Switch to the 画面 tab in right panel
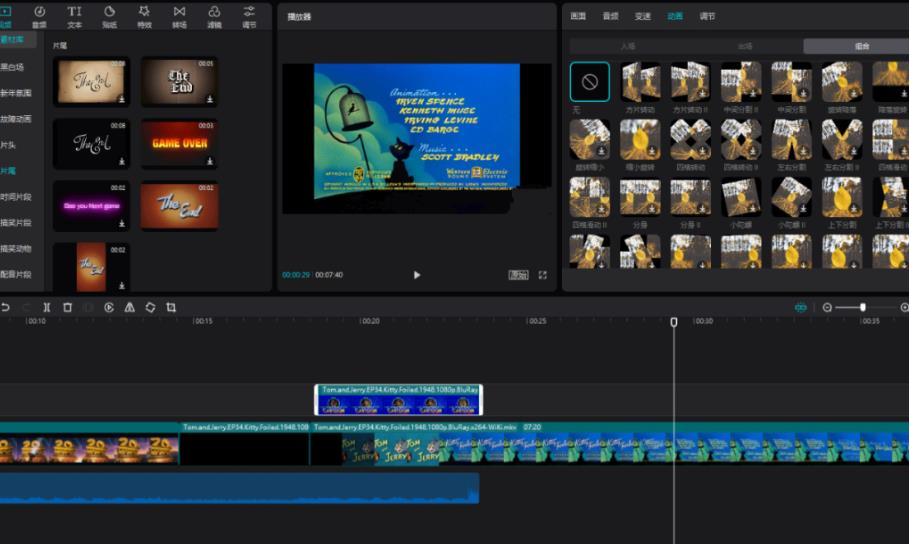909x544 pixels. point(578,16)
